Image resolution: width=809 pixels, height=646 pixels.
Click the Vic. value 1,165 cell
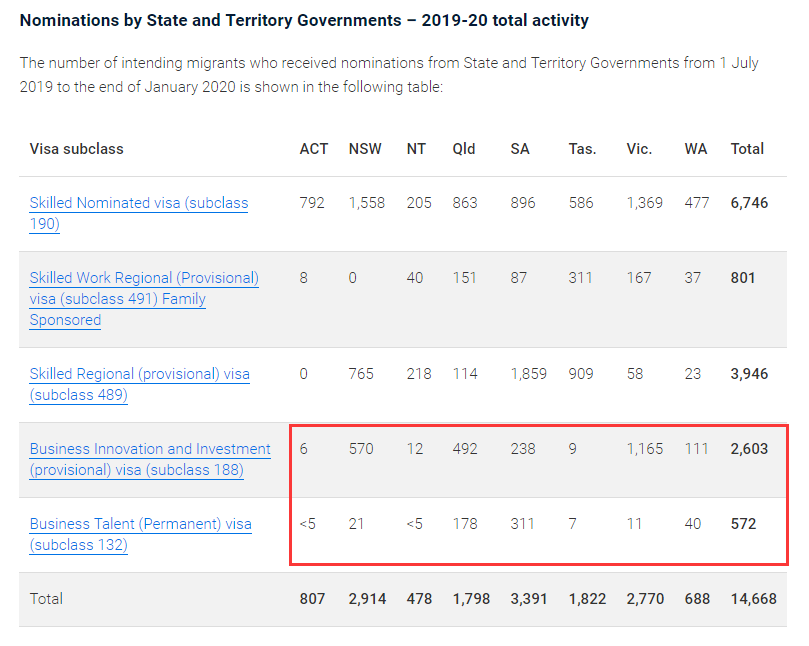click(644, 449)
